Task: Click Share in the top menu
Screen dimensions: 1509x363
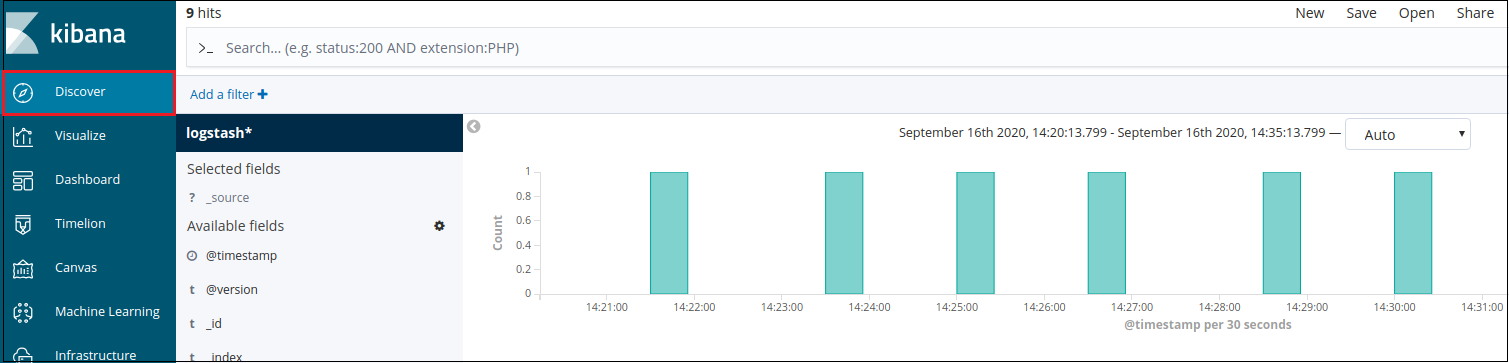Action: pyautogui.click(x=1474, y=13)
